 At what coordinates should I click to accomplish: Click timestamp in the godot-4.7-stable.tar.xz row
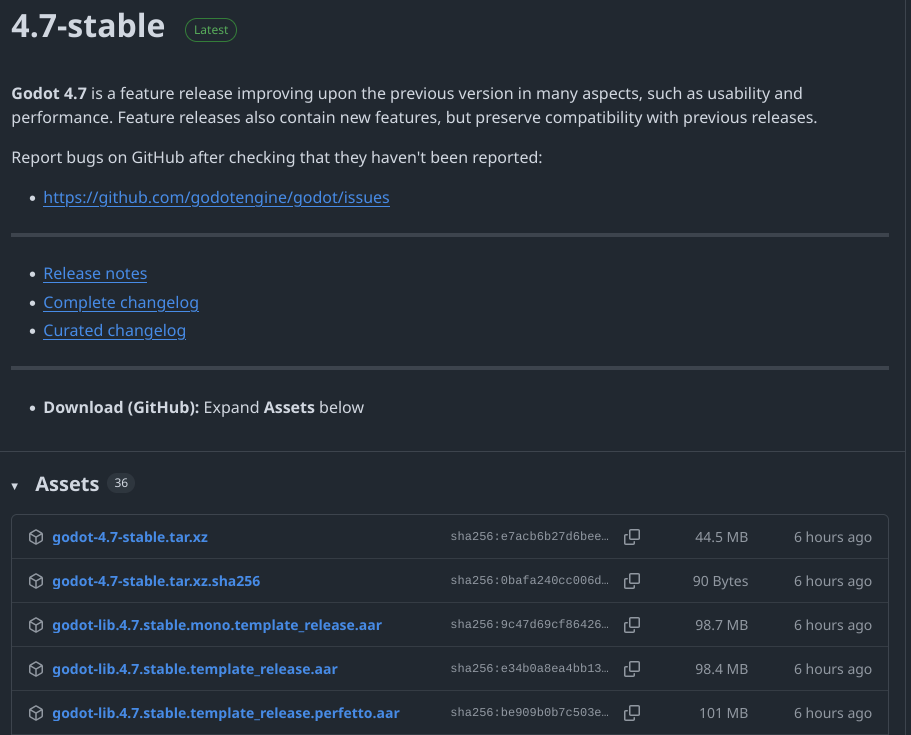pos(833,537)
